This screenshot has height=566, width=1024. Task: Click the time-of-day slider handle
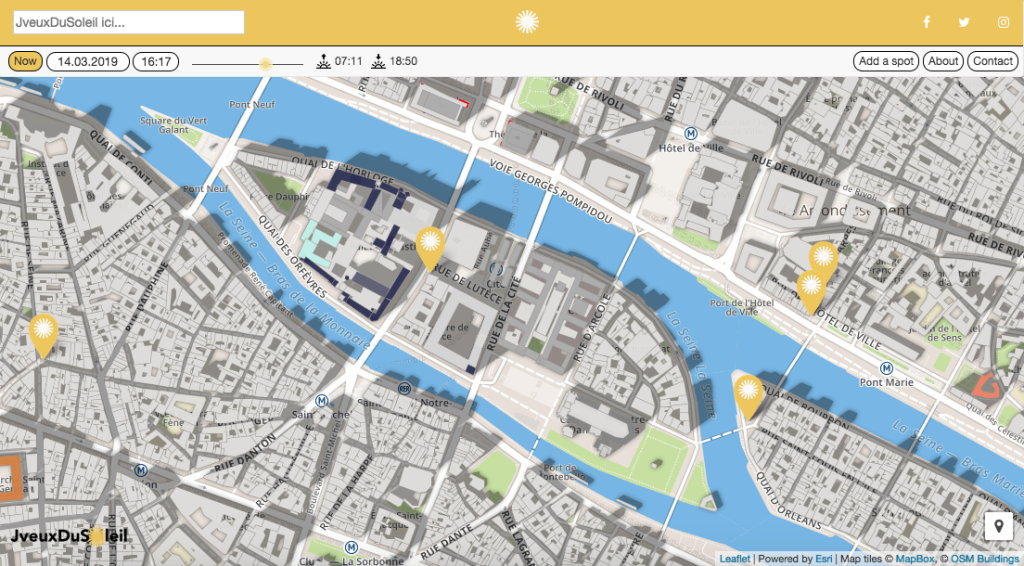point(265,63)
